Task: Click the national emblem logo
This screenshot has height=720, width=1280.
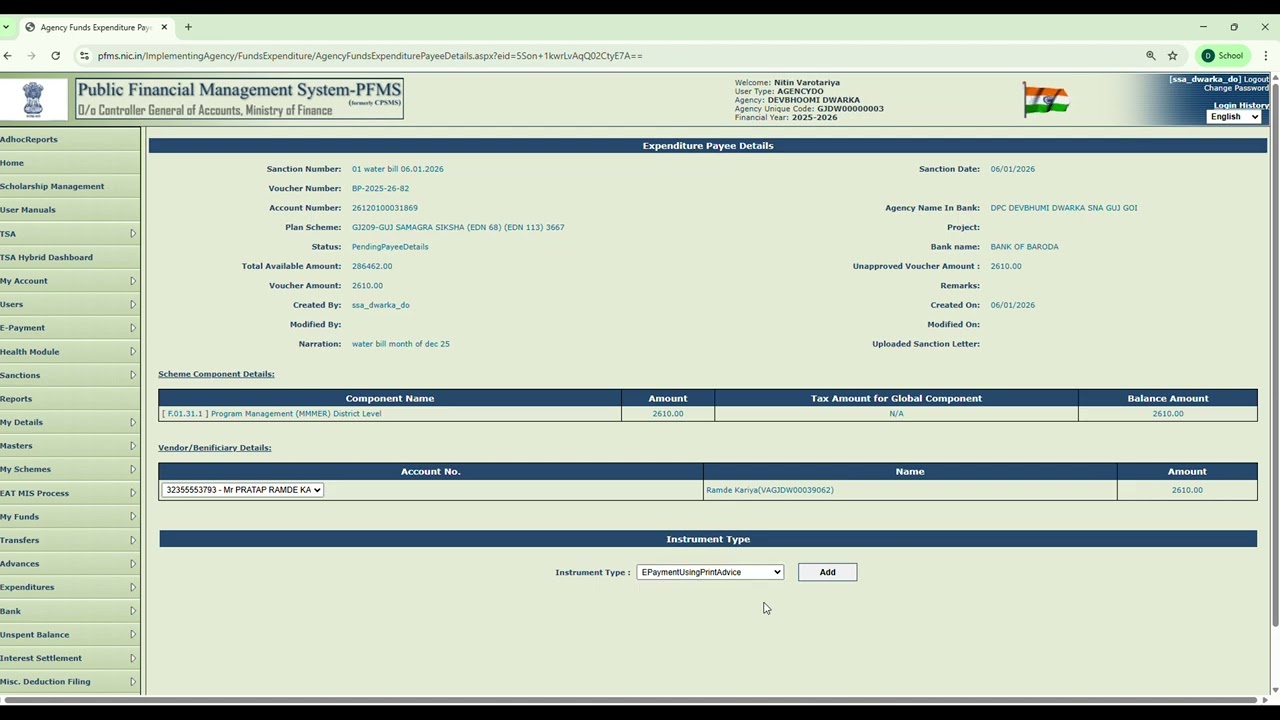Action: (34, 99)
